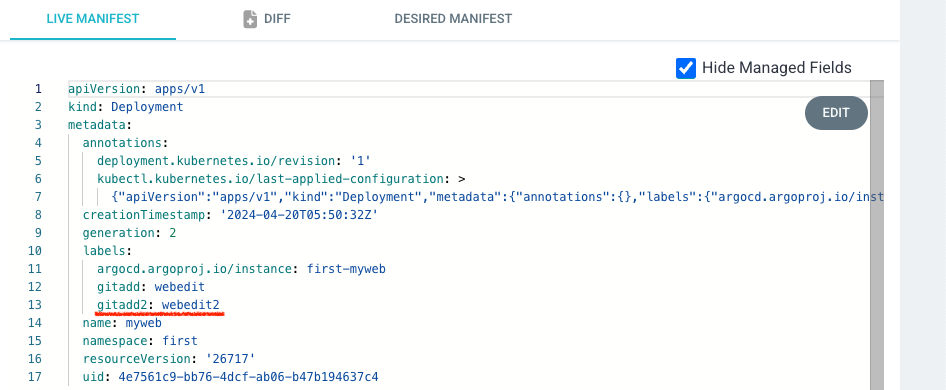
Task: Click the deployment.kubernetes.io/revision line
Action: [x=233, y=161]
